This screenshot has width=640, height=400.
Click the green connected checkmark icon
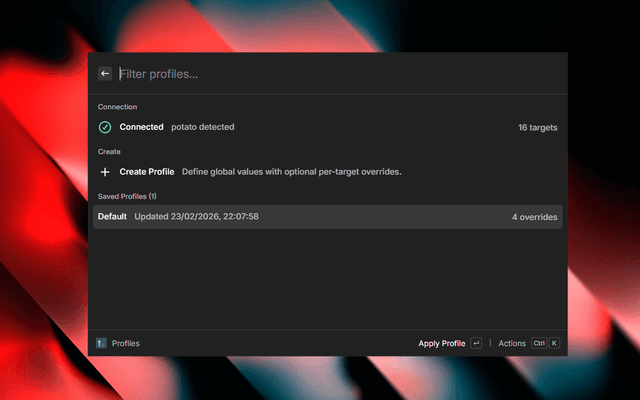105,127
